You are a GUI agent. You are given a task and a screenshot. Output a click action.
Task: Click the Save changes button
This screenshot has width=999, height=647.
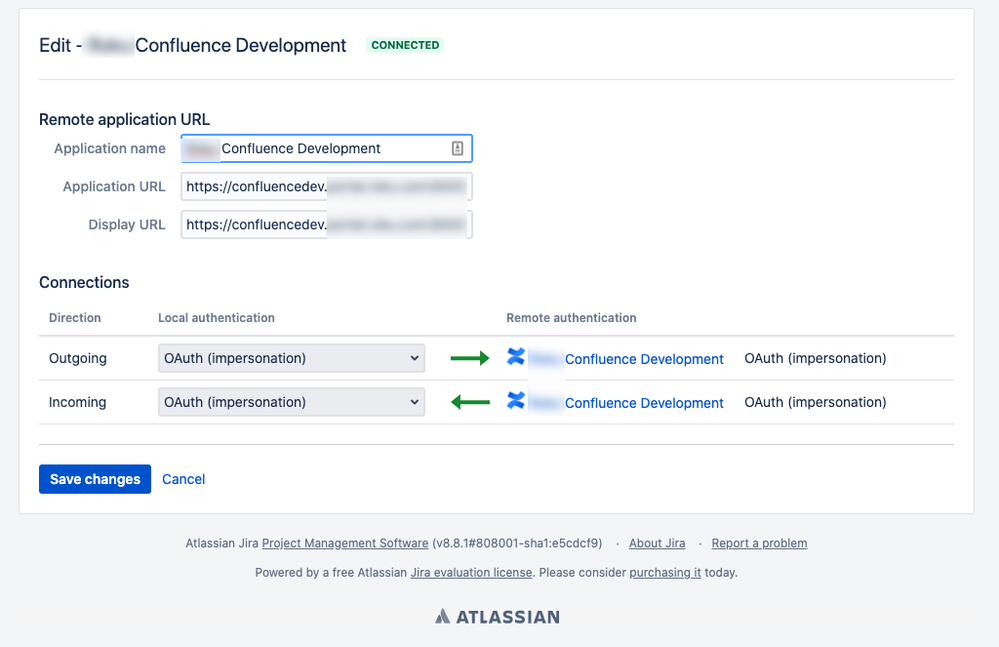pos(95,479)
